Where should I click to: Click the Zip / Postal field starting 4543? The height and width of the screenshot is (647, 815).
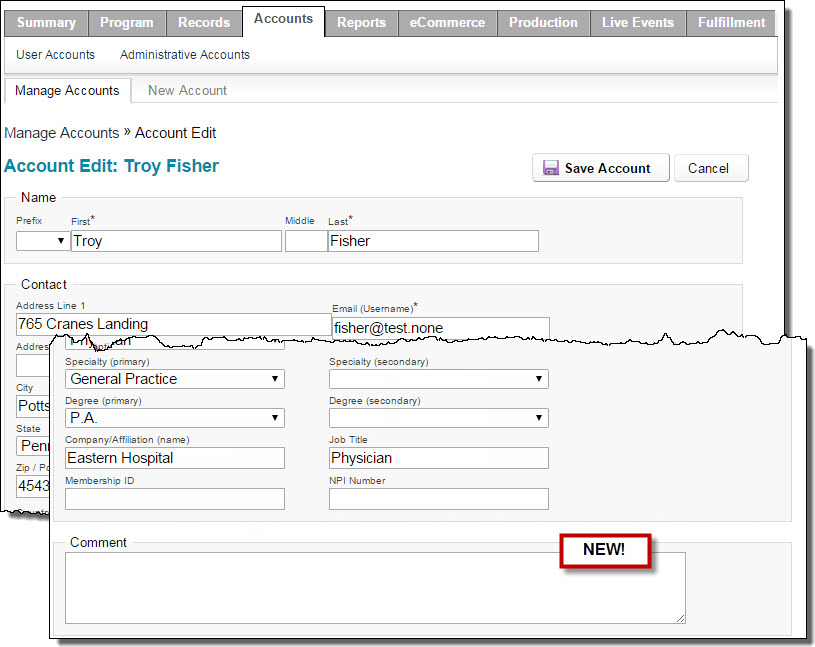[33, 486]
